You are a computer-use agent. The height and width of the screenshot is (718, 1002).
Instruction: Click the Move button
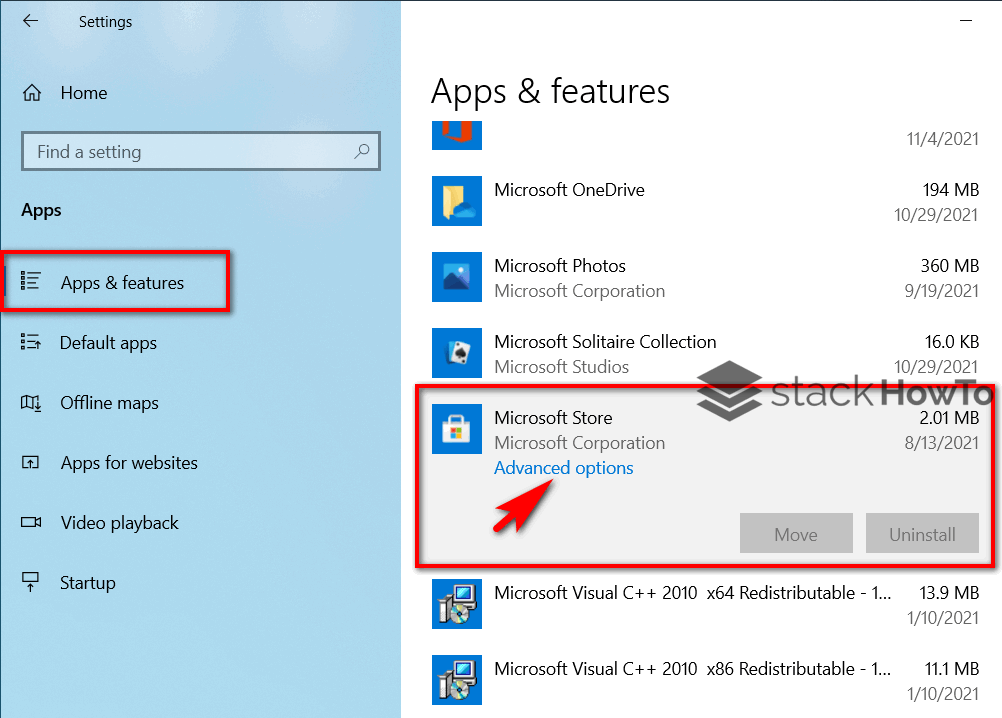[796, 533]
